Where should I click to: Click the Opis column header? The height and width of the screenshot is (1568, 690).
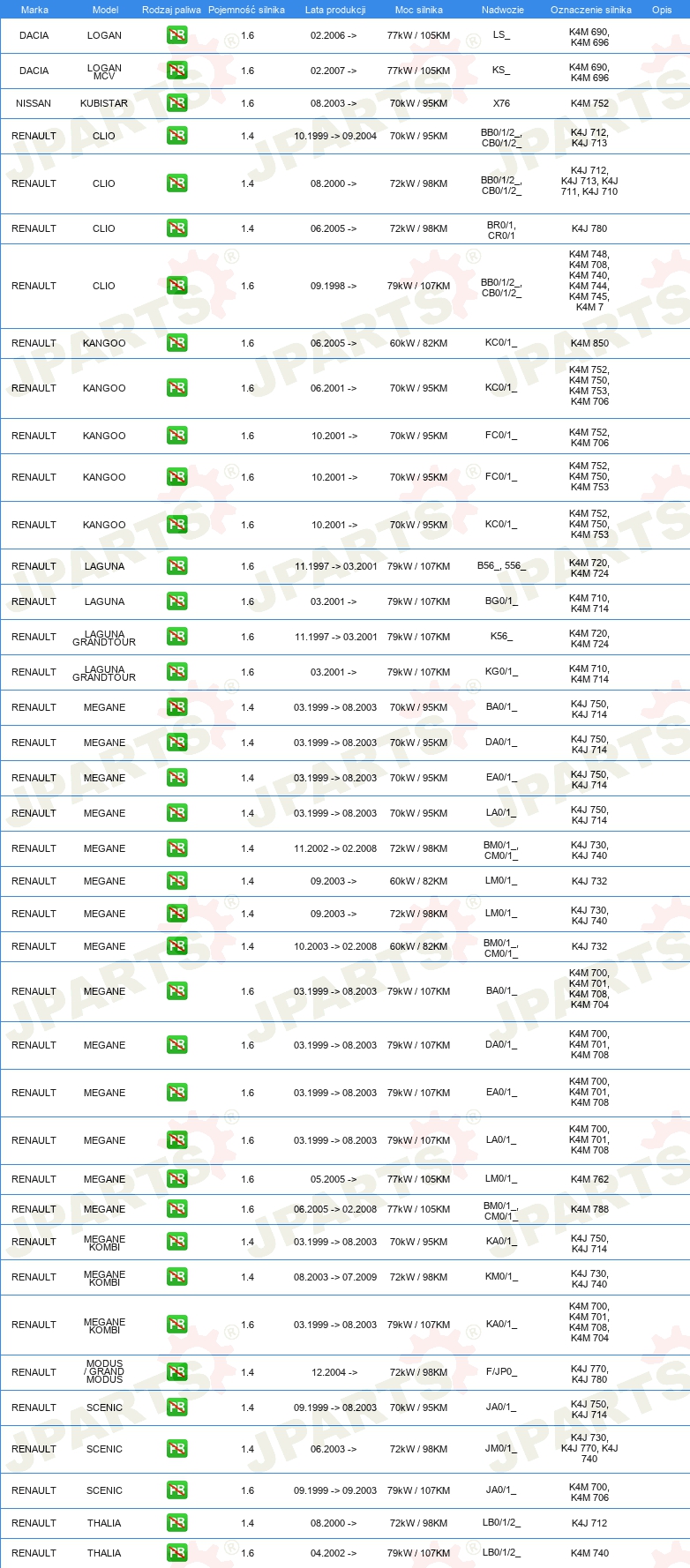662,10
